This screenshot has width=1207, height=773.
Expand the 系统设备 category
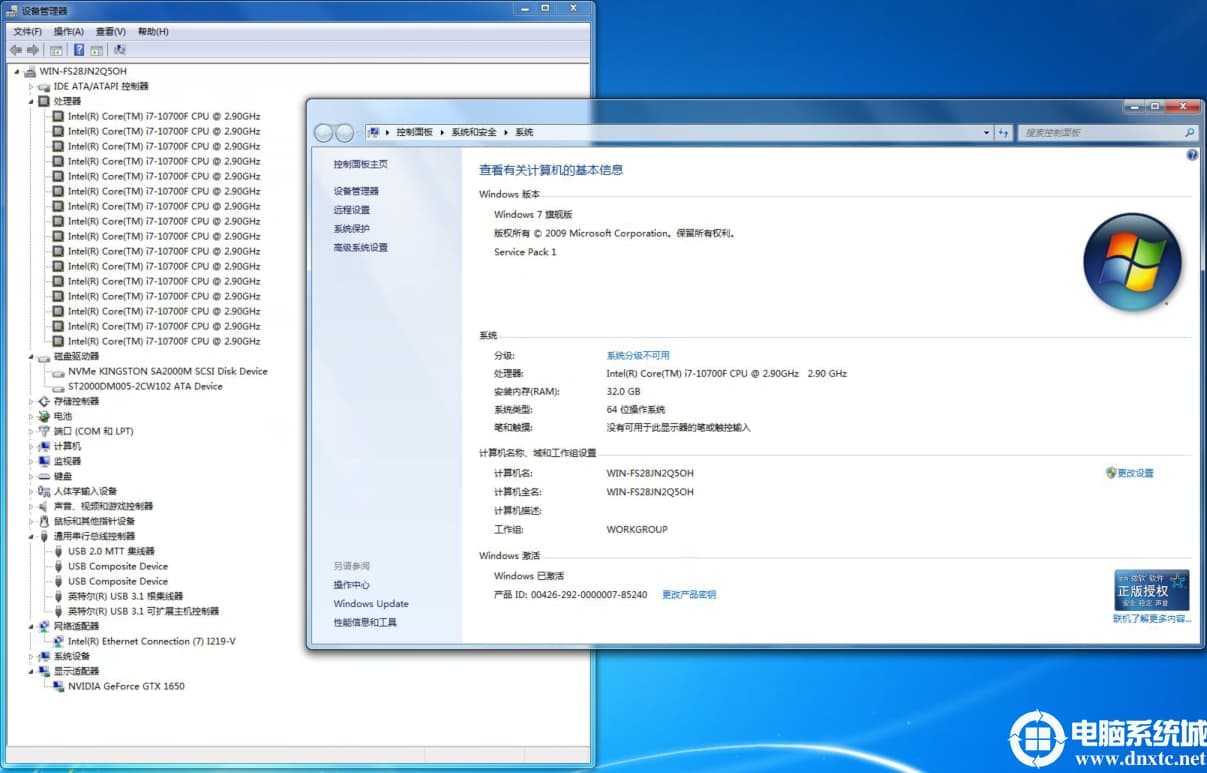31,656
